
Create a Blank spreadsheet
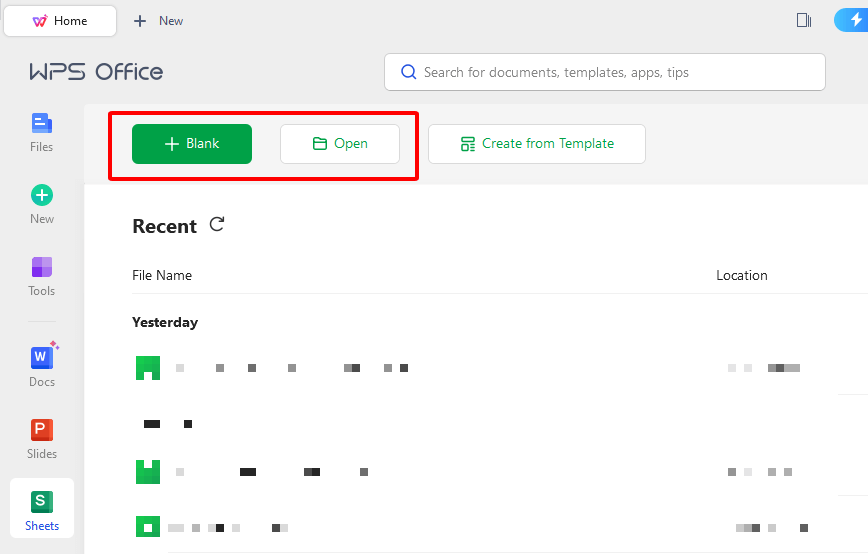click(192, 144)
